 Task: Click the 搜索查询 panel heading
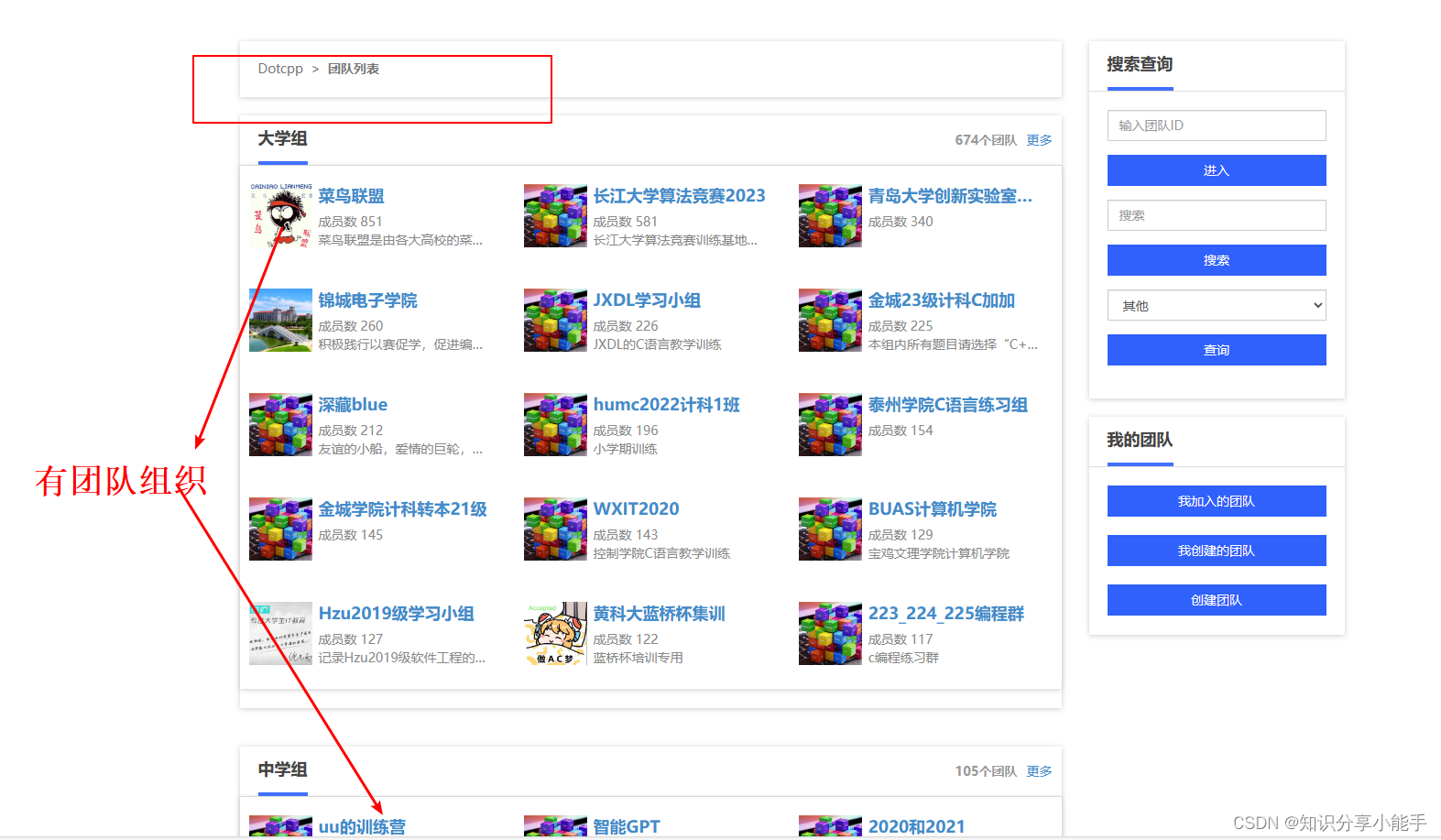(1140, 64)
